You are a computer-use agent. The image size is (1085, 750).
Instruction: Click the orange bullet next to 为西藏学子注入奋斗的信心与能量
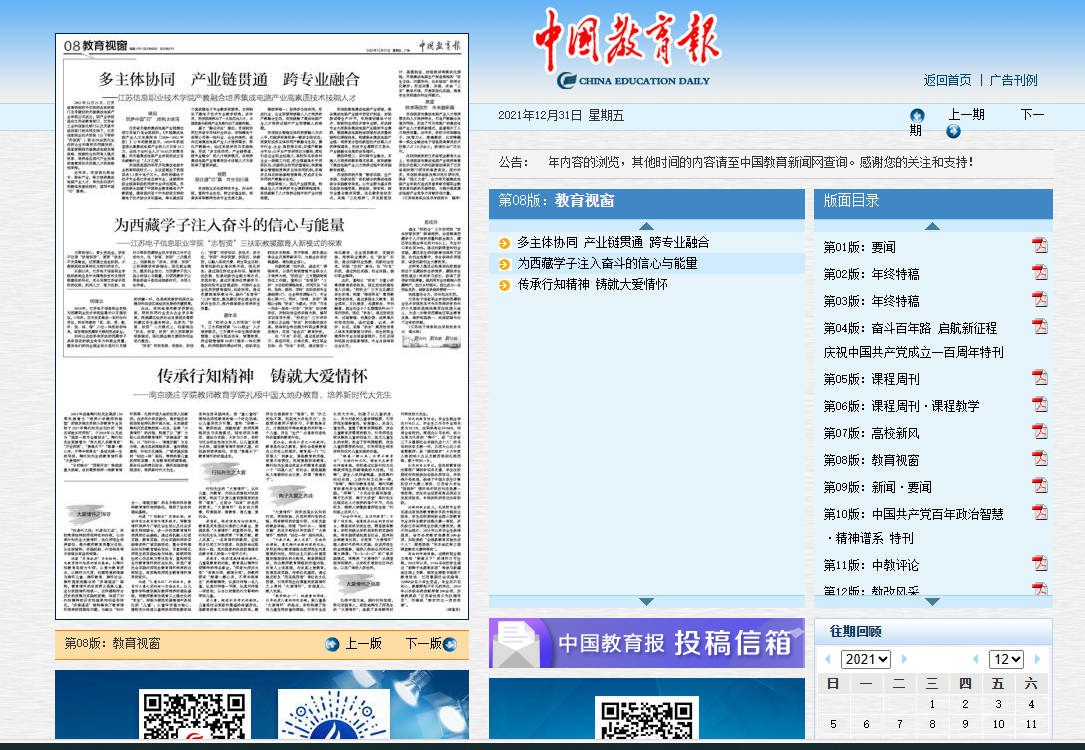tap(504, 264)
